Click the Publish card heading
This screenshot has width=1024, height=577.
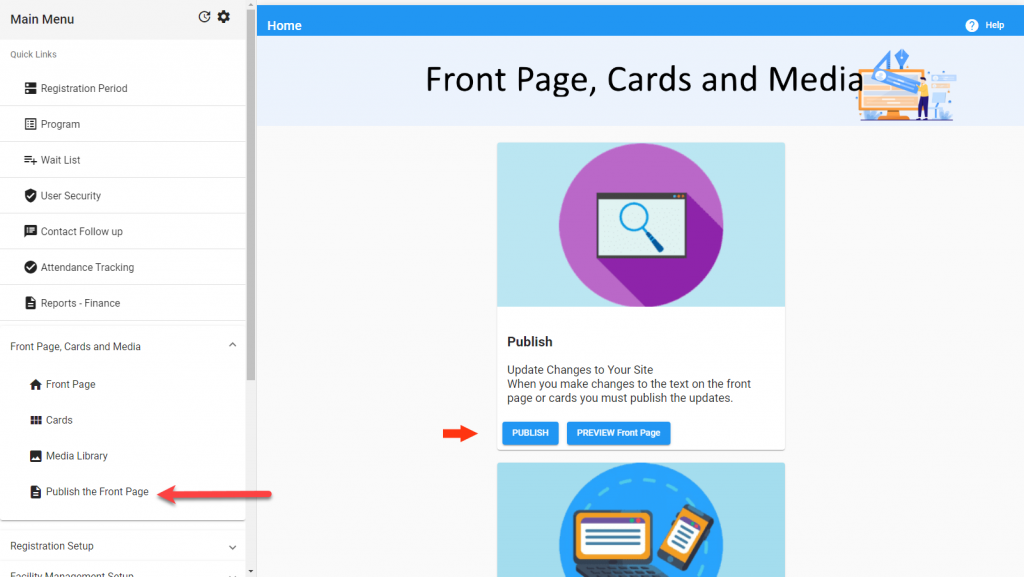click(530, 341)
